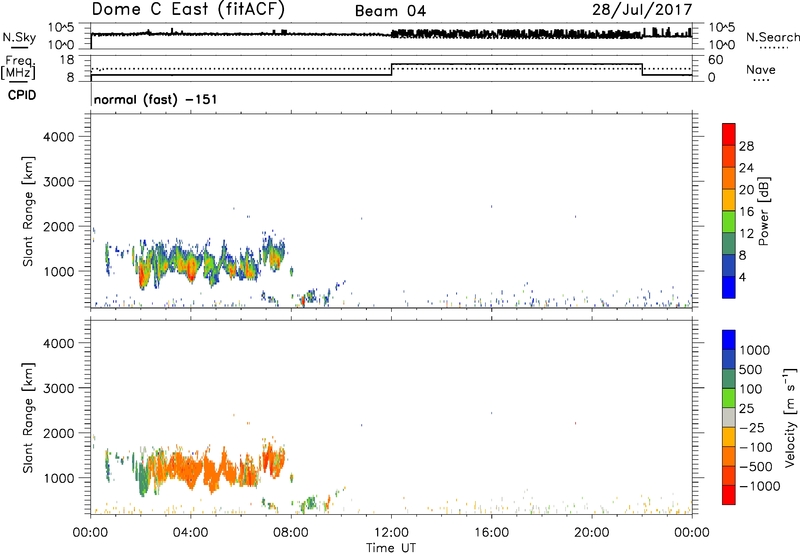Click the '08:00' time tick label

[291, 533]
